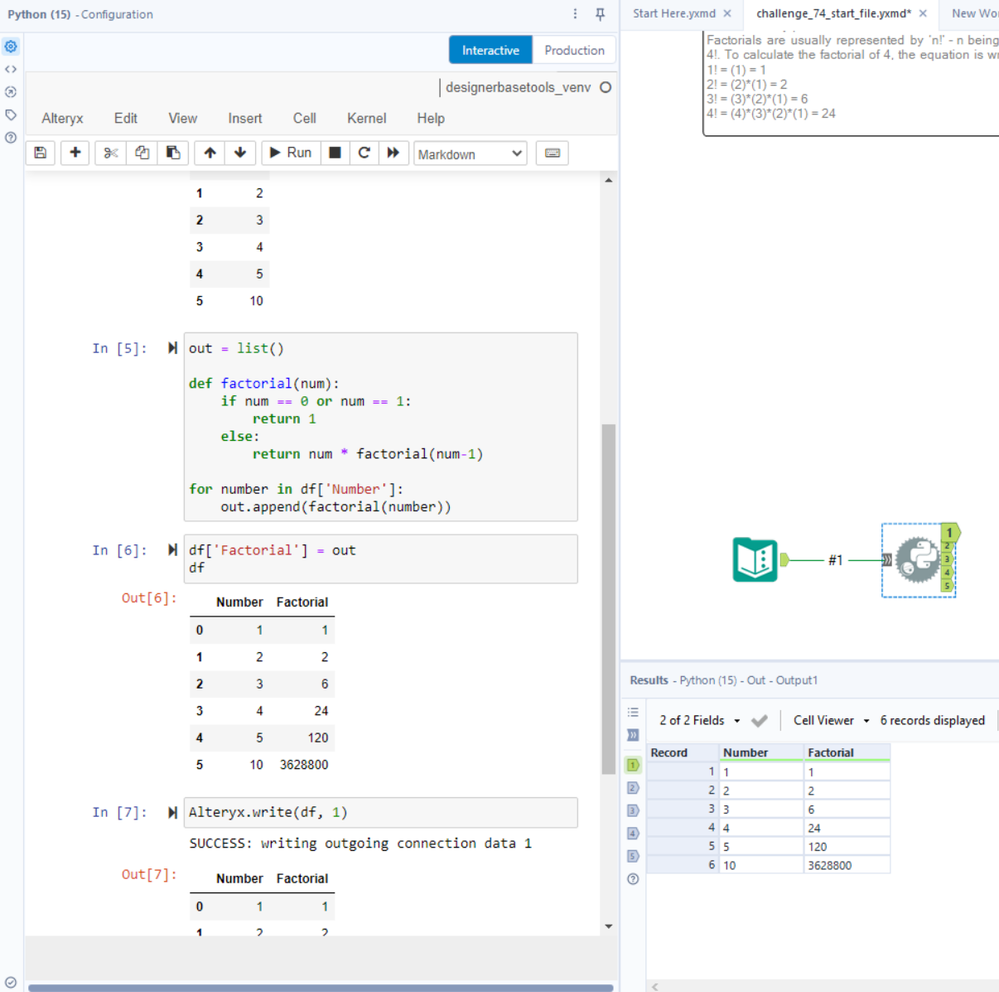Viewport: 999px width, 992px height.
Task: Show output anchor 2 in Results
Action: (x=632, y=788)
